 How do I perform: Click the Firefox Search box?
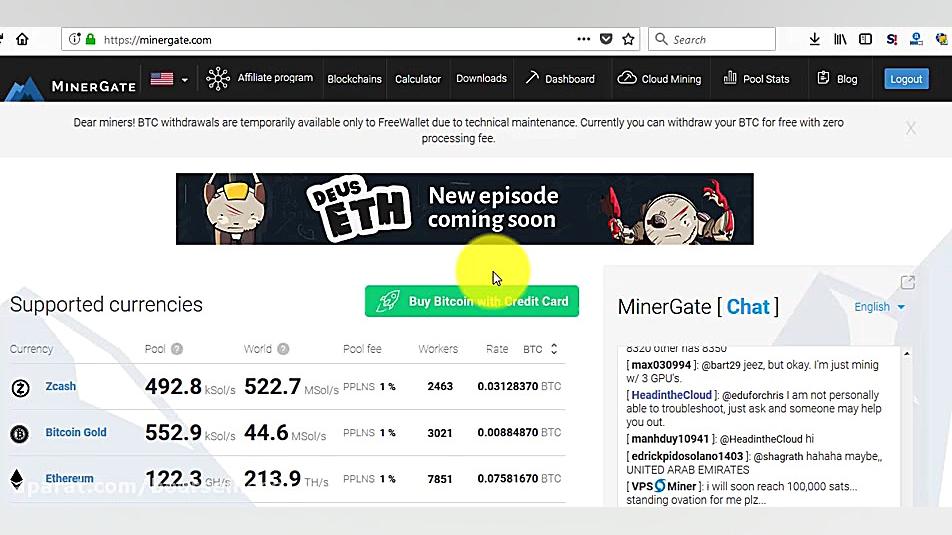pos(712,39)
